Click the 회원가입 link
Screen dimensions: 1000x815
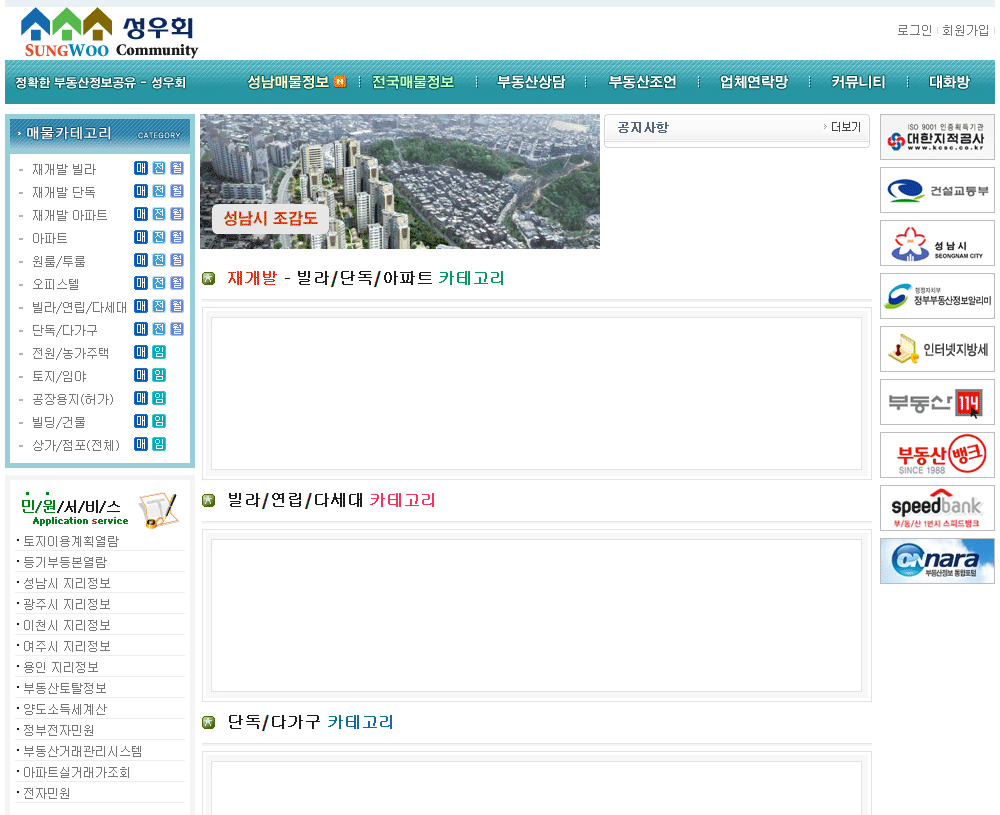pyautogui.click(x=965, y=31)
